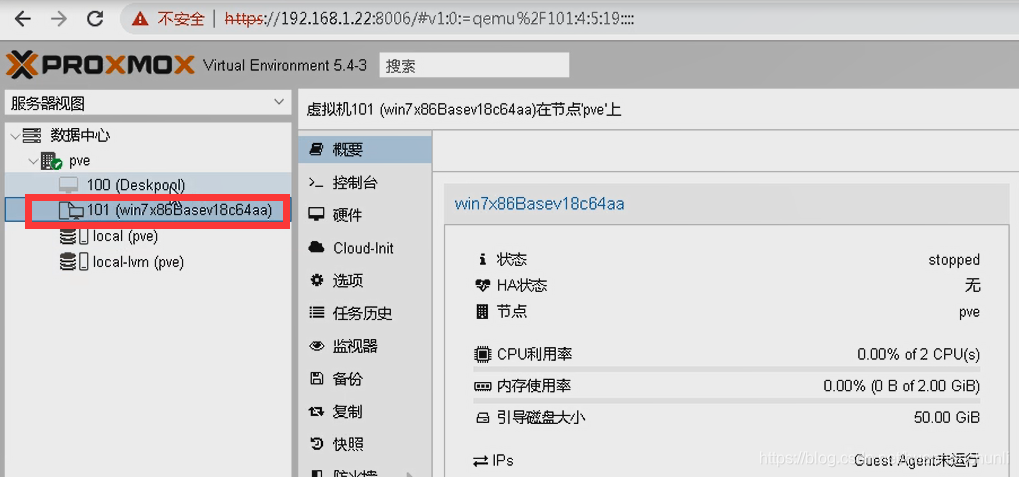Click the storage icon beside local (pve)

coord(73,237)
